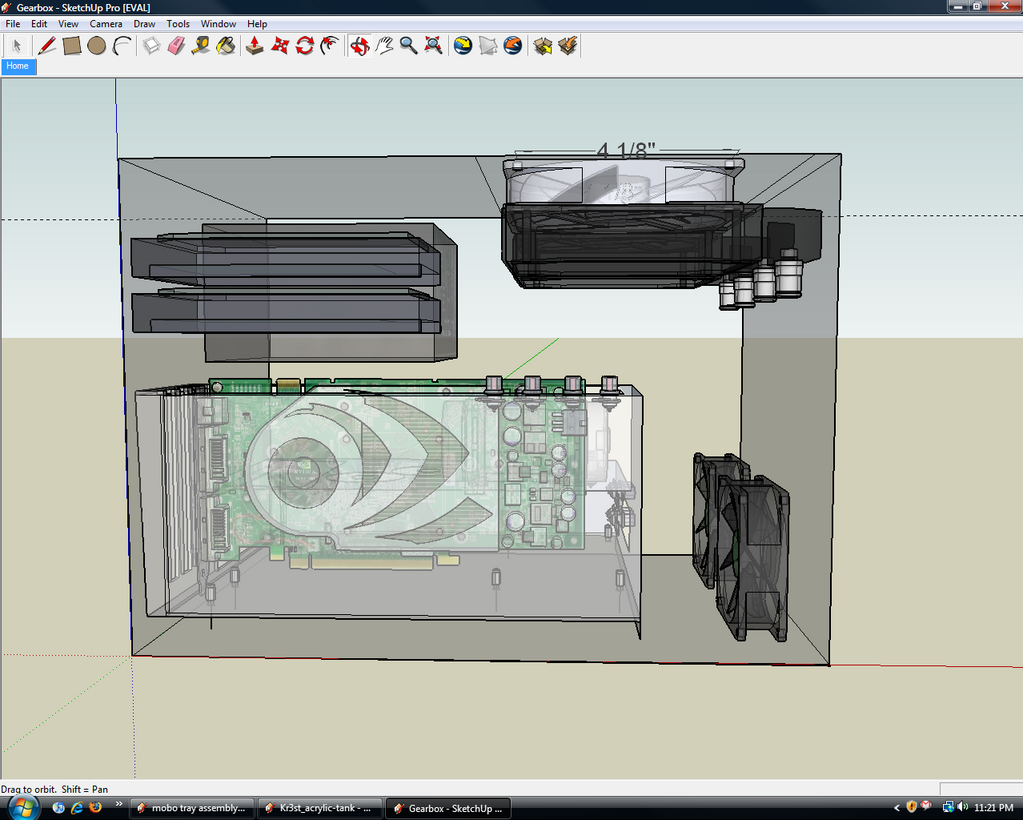
Task: Select the Tape Measure tool
Action: tap(201, 46)
